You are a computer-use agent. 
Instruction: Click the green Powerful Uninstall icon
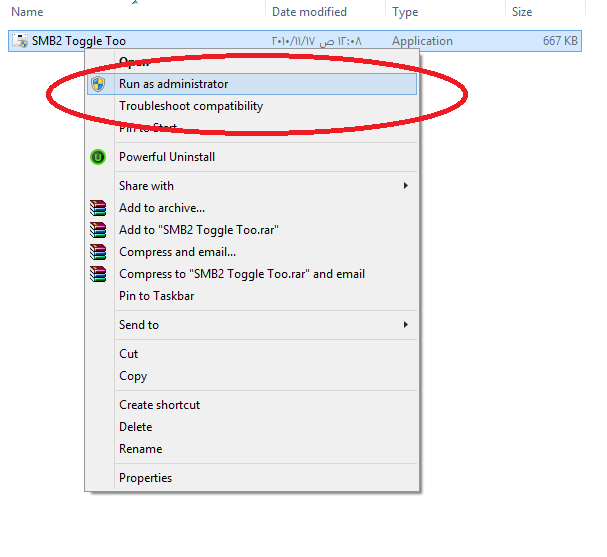tap(97, 157)
